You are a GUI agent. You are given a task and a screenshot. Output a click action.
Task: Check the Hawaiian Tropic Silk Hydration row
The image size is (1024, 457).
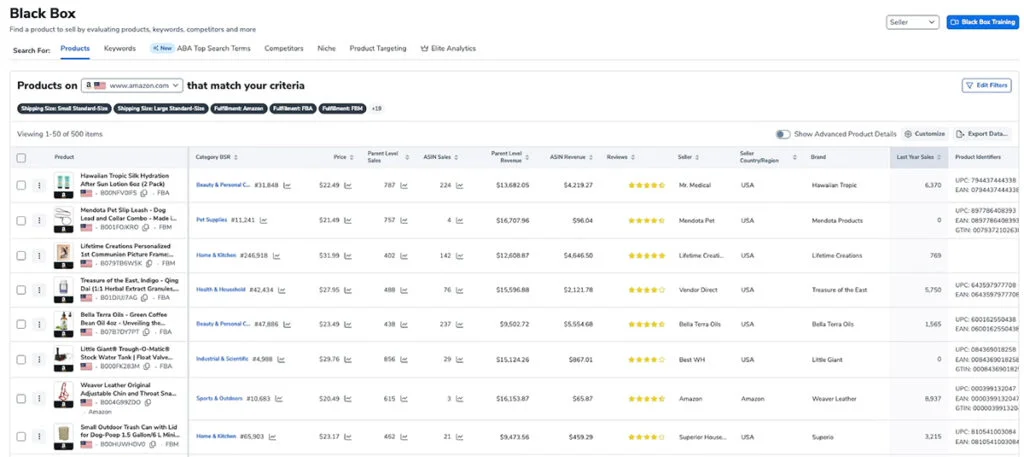tap(22, 185)
